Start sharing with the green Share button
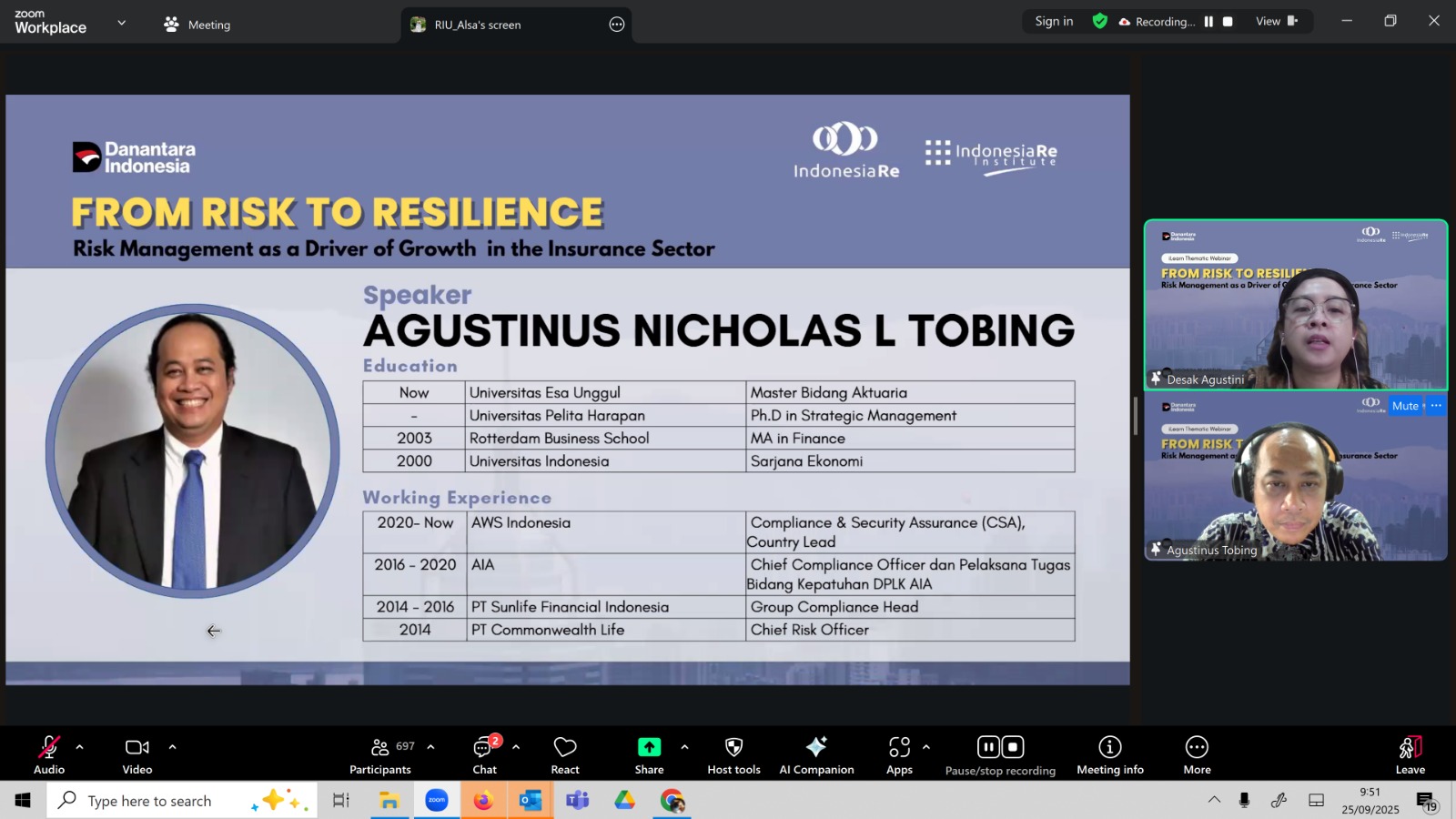The height and width of the screenshot is (819, 1456). tap(649, 754)
